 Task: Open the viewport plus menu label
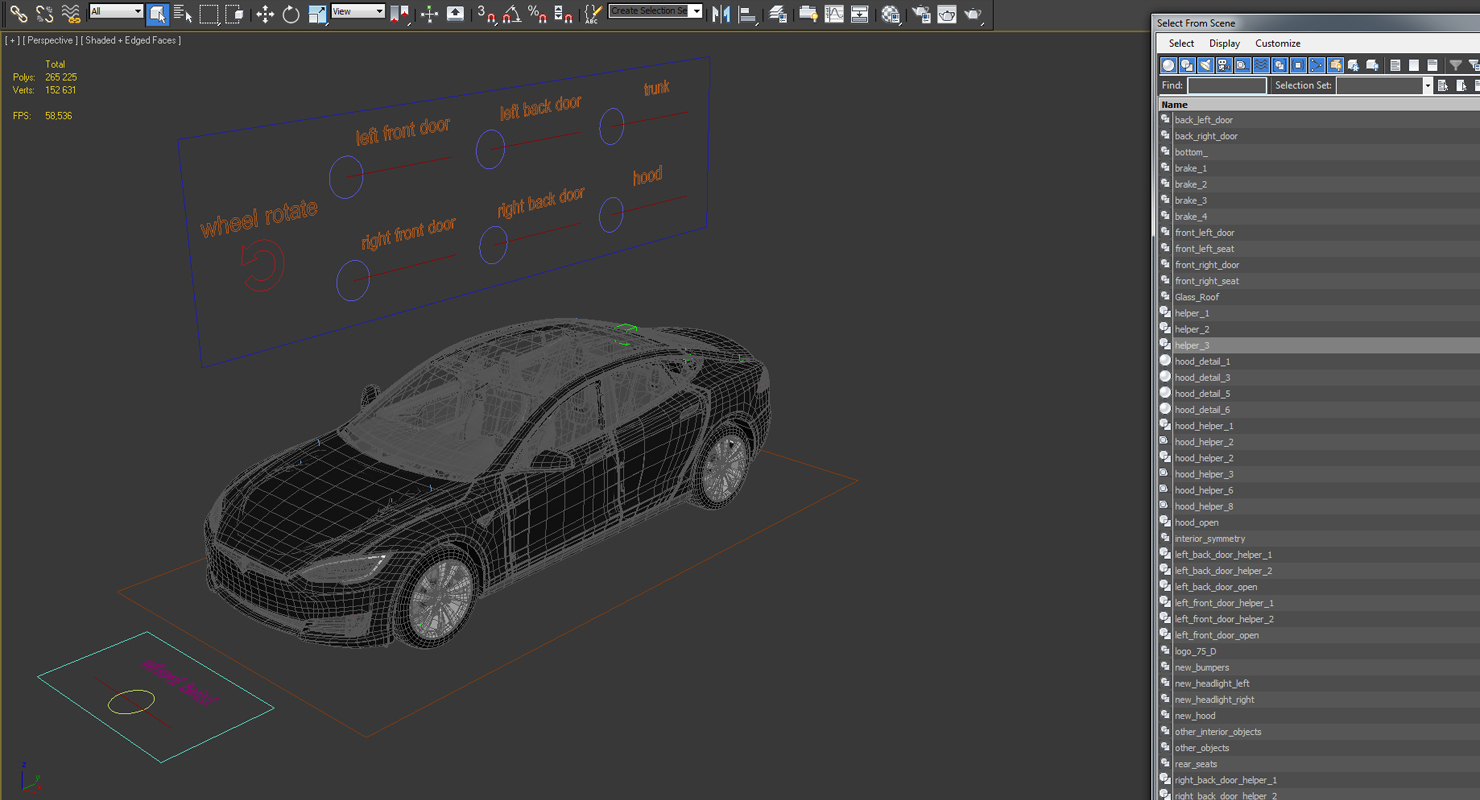coord(12,40)
